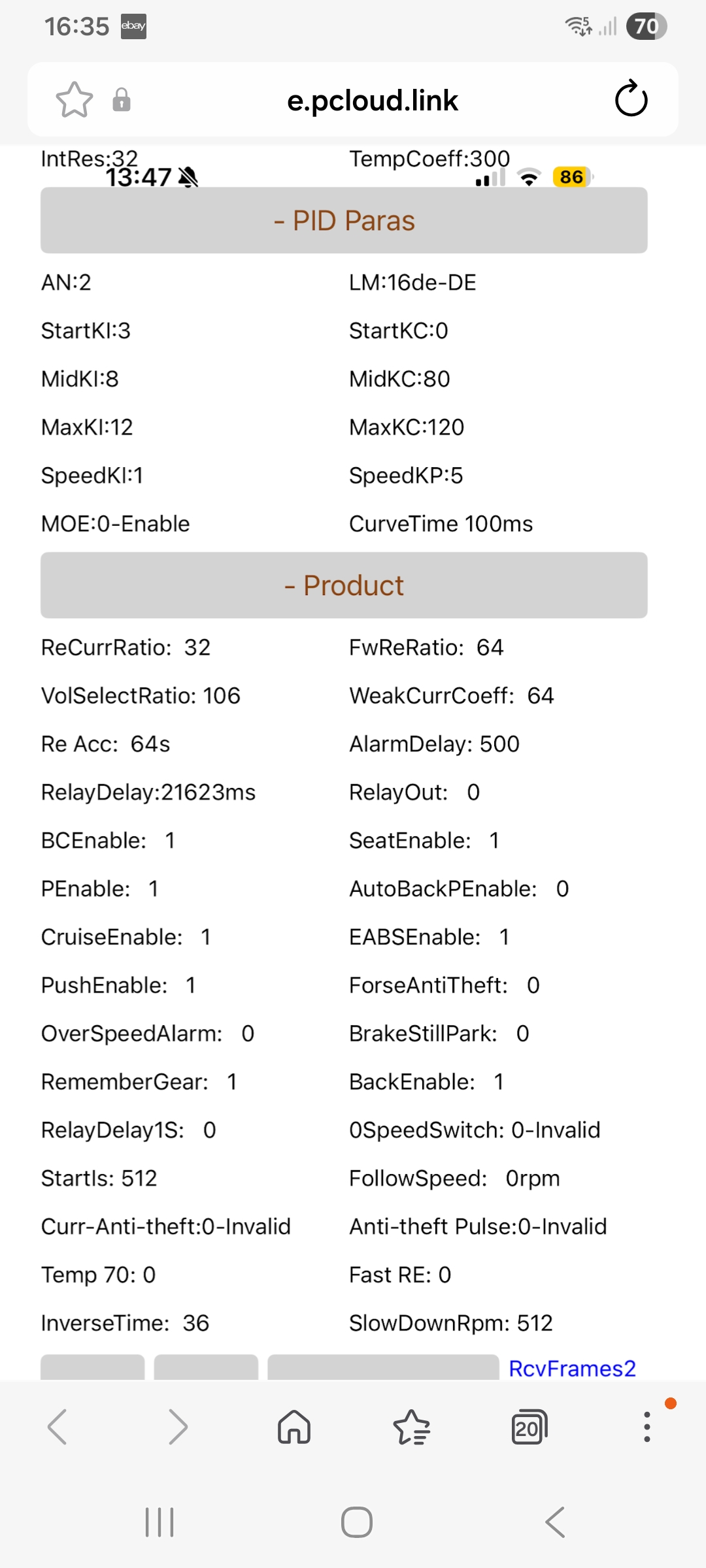This screenshot has height=1568, width=706.
Task: Tap Android recent apps button
Action: click(160, 1522)
